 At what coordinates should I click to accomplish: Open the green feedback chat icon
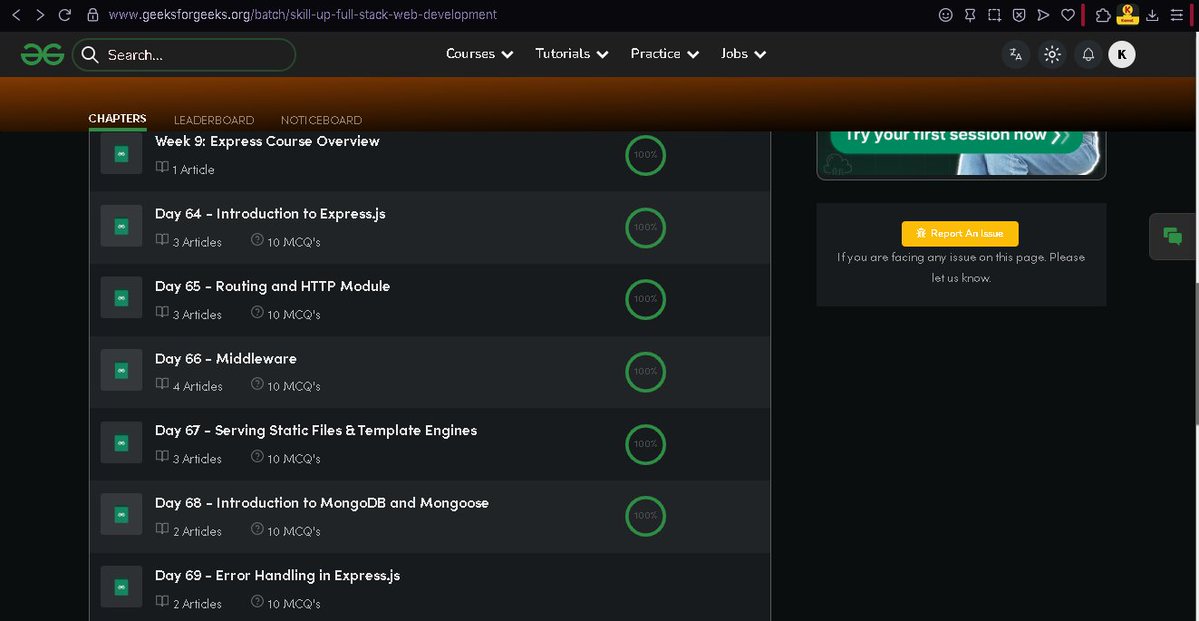click(1171, 237)
